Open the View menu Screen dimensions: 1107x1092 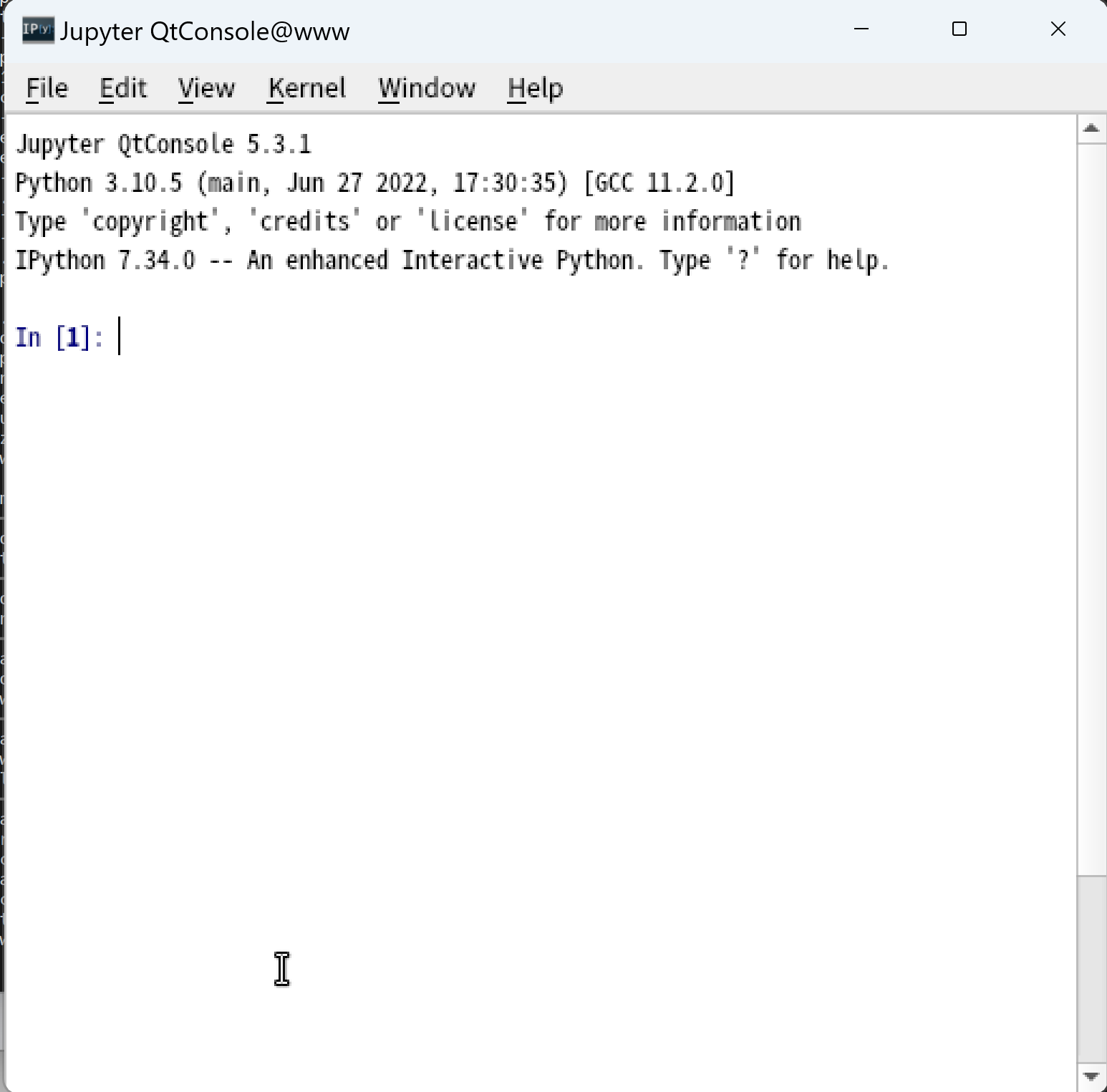206,88
